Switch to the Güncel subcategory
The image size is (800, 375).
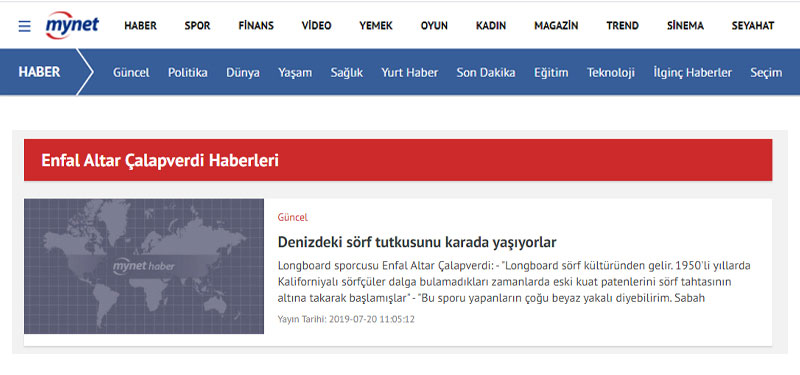[x=131, y=73]
